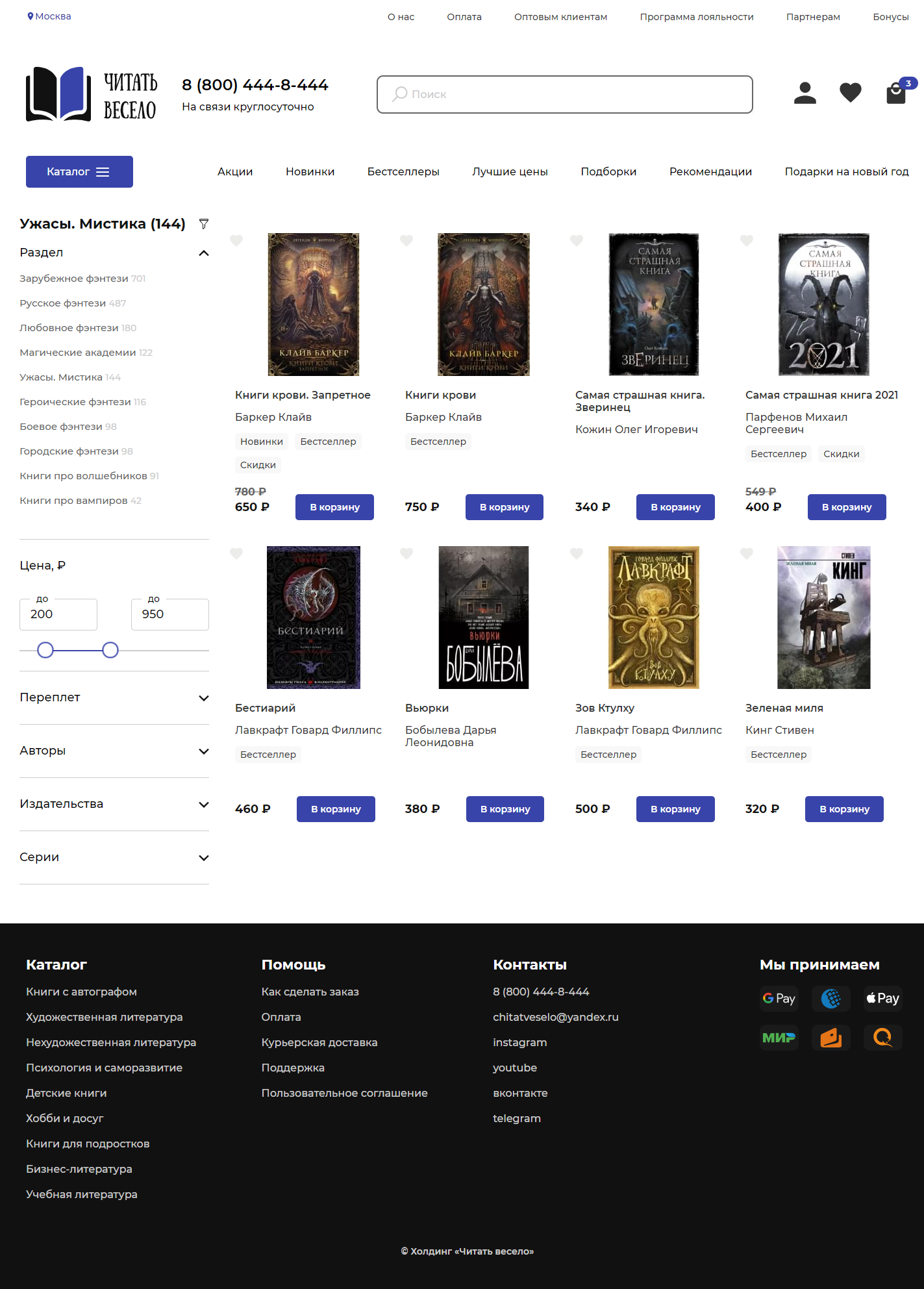Open Зов Ктулху book cover
Screen dimensions: 924x1289
654,618
